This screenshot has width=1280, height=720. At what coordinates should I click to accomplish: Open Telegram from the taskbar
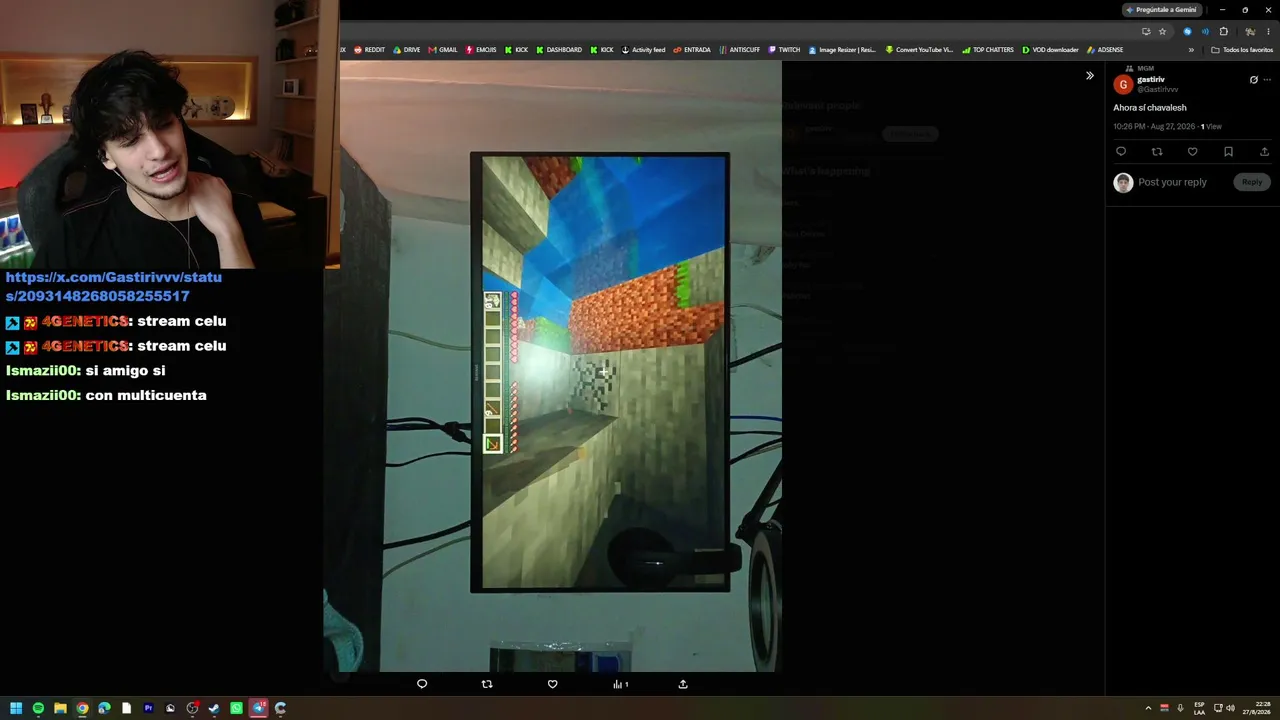258,708
